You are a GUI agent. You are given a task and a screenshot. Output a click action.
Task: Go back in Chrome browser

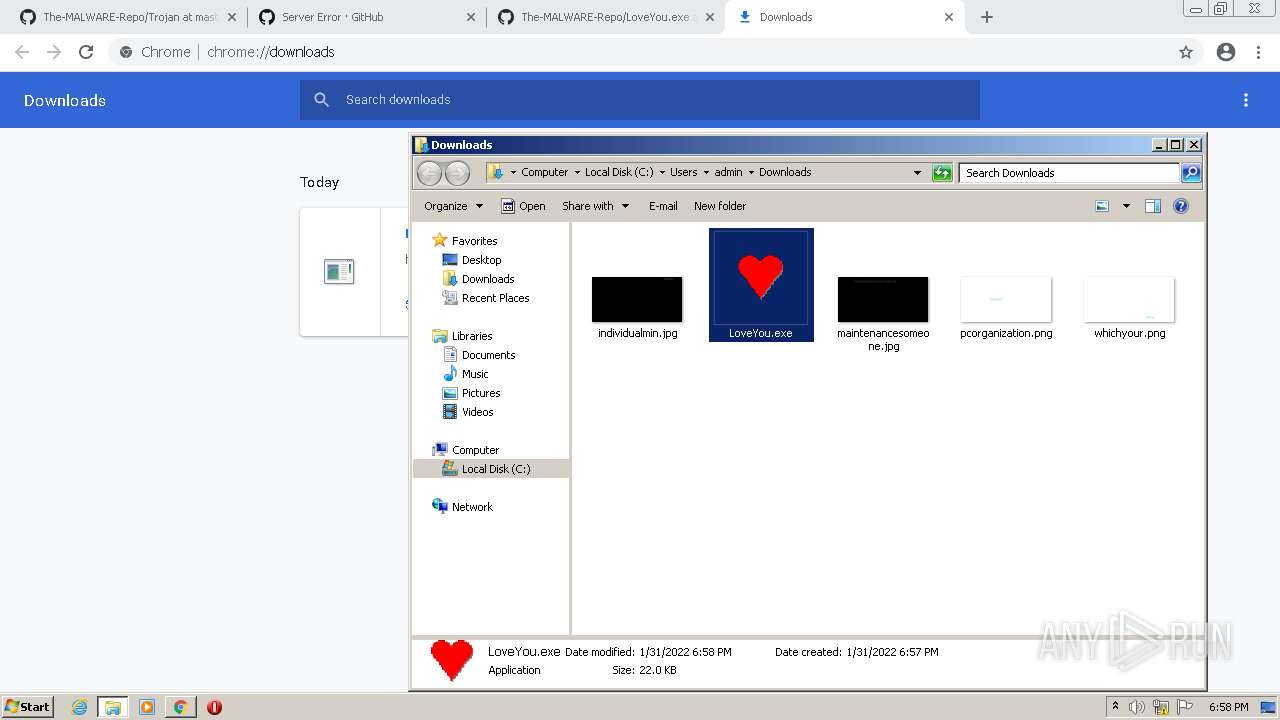pos(22,52)
